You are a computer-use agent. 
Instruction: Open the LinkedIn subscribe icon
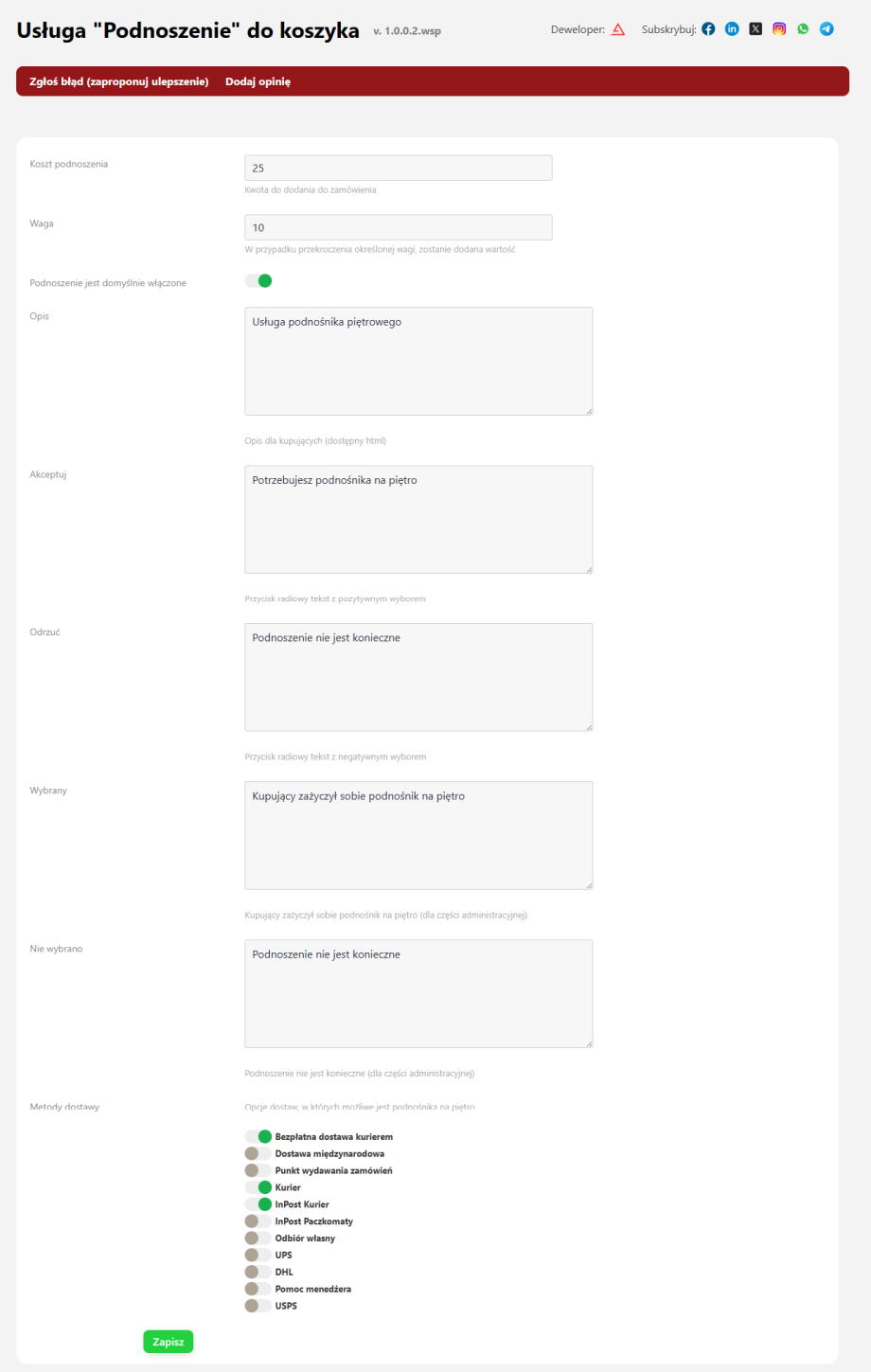click(732, 29)
